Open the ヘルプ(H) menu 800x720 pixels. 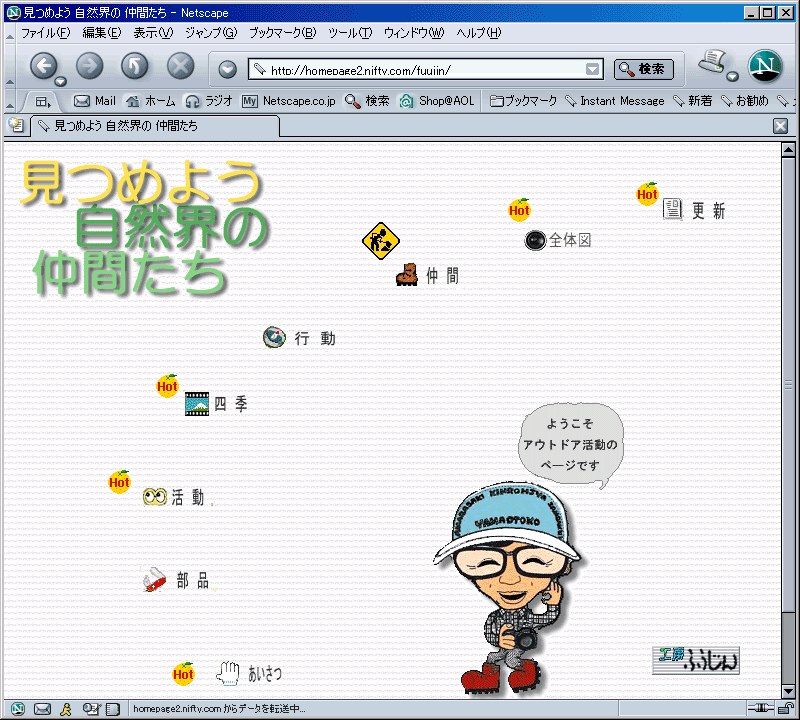click(479, 33)
